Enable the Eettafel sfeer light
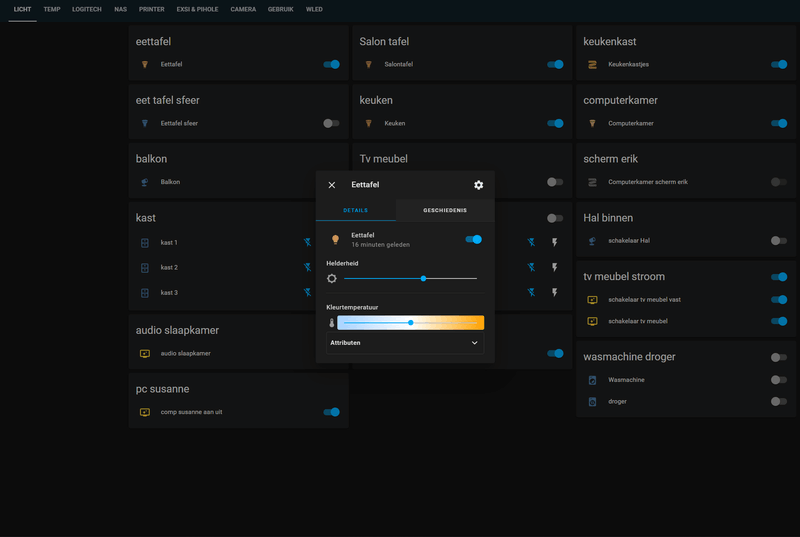 click(332, 123)
